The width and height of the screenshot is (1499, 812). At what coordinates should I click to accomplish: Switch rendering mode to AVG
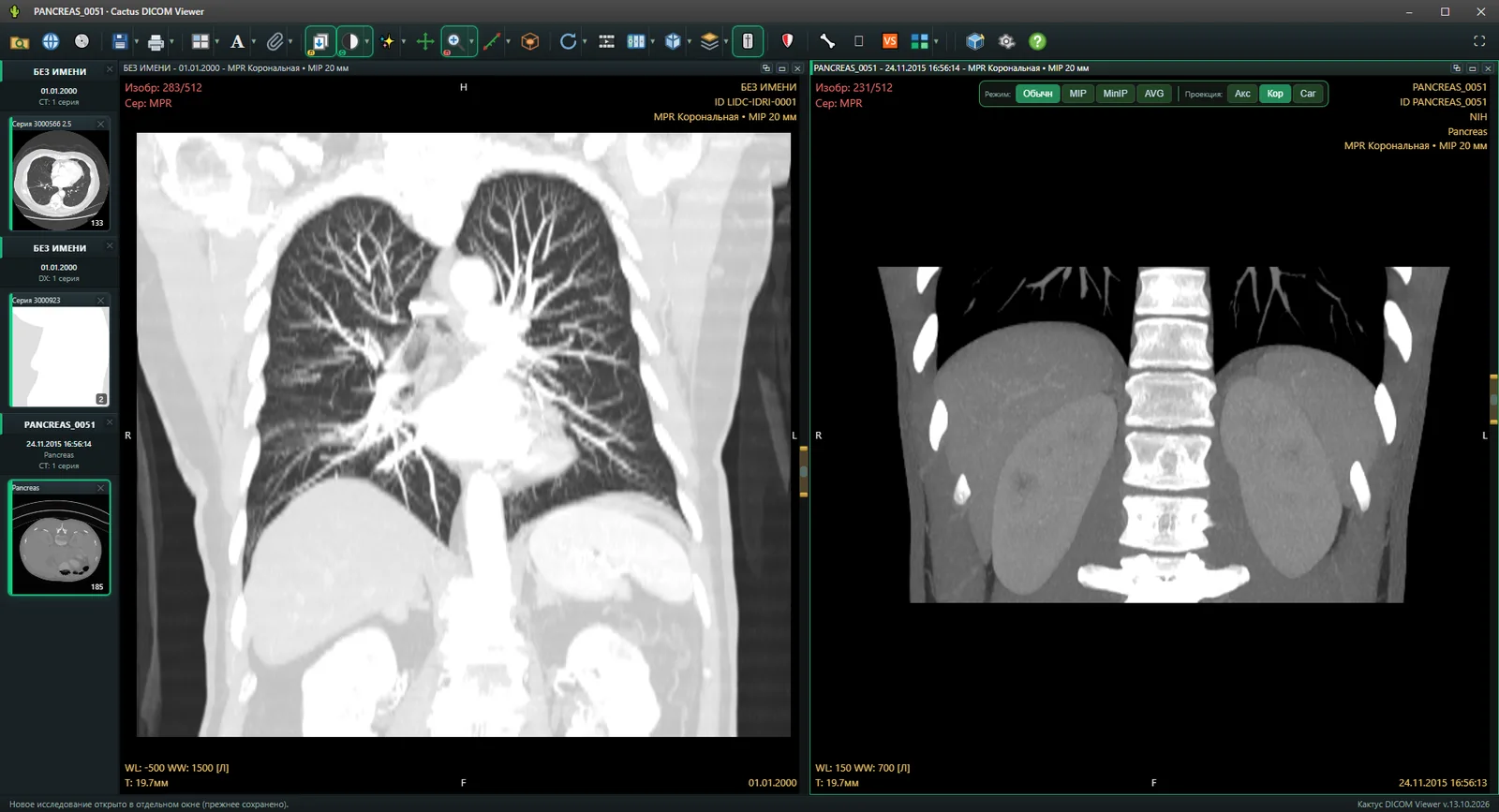(1154, 94)
